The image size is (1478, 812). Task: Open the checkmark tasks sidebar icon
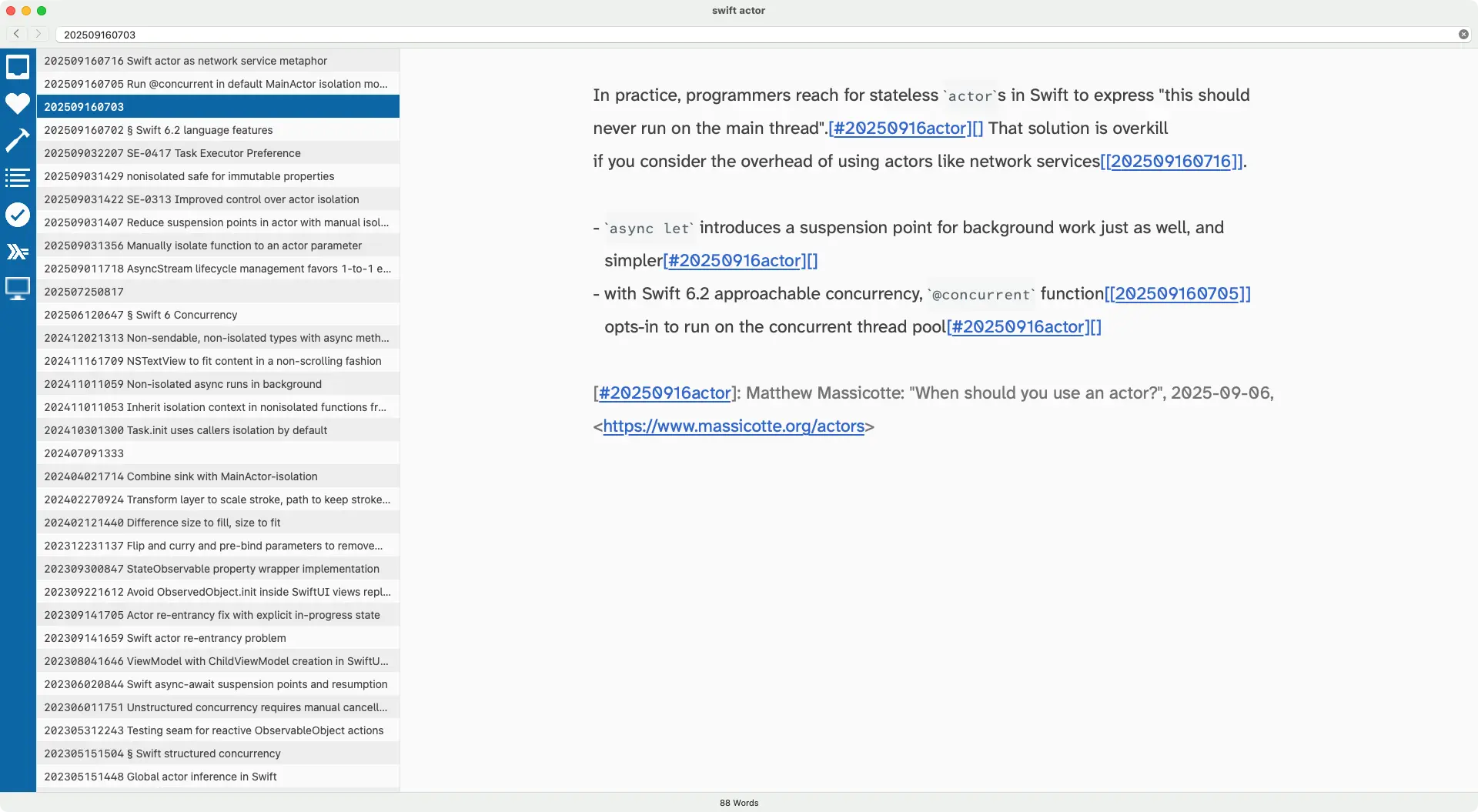[18, 215]
